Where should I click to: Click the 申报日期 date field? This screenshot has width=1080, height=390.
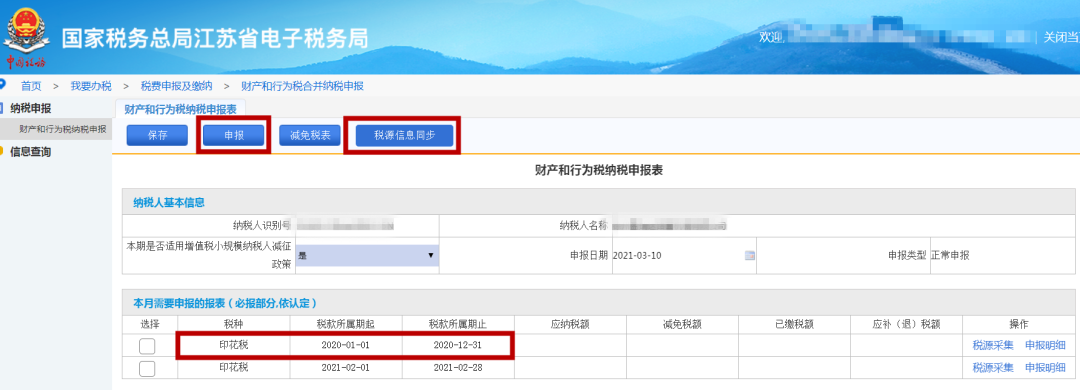click(x=683, y=255)
